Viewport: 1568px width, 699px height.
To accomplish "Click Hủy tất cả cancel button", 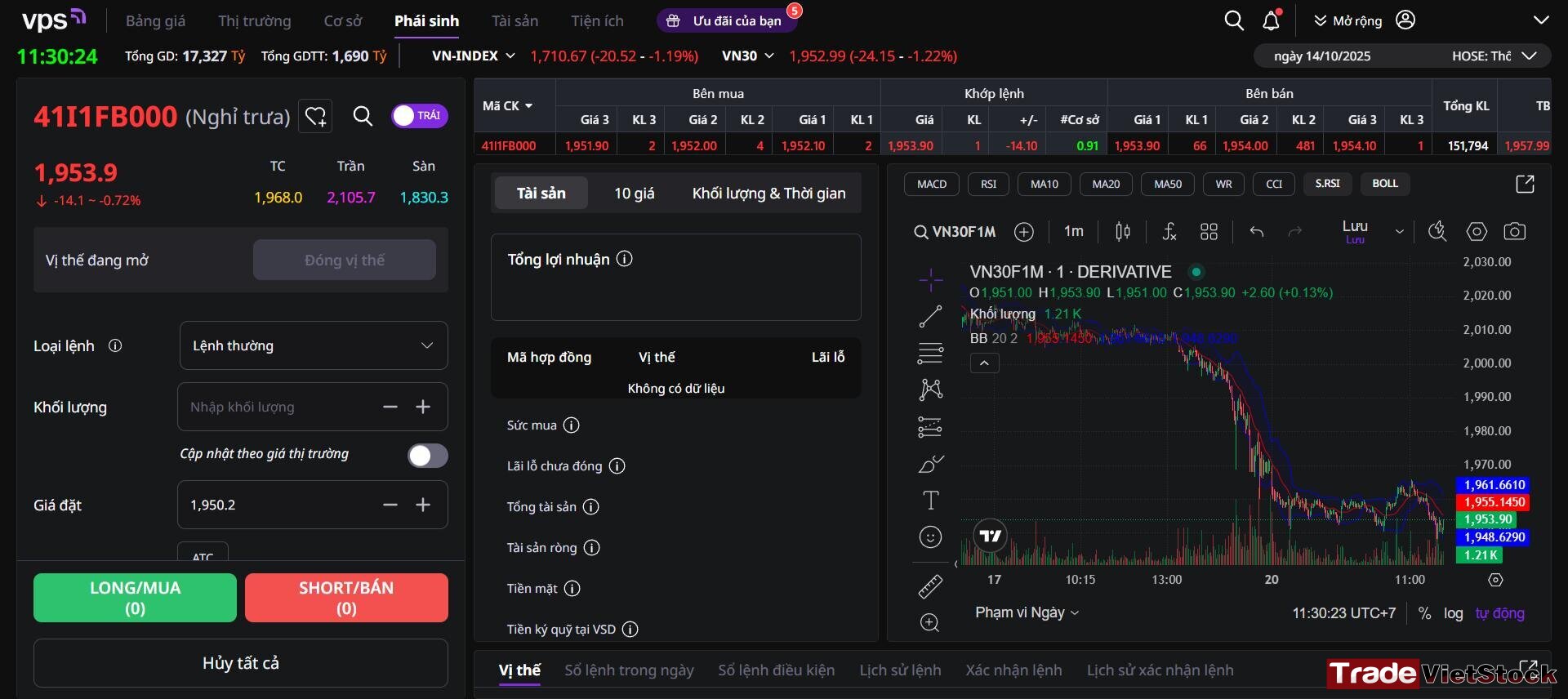I will [241, 663].
